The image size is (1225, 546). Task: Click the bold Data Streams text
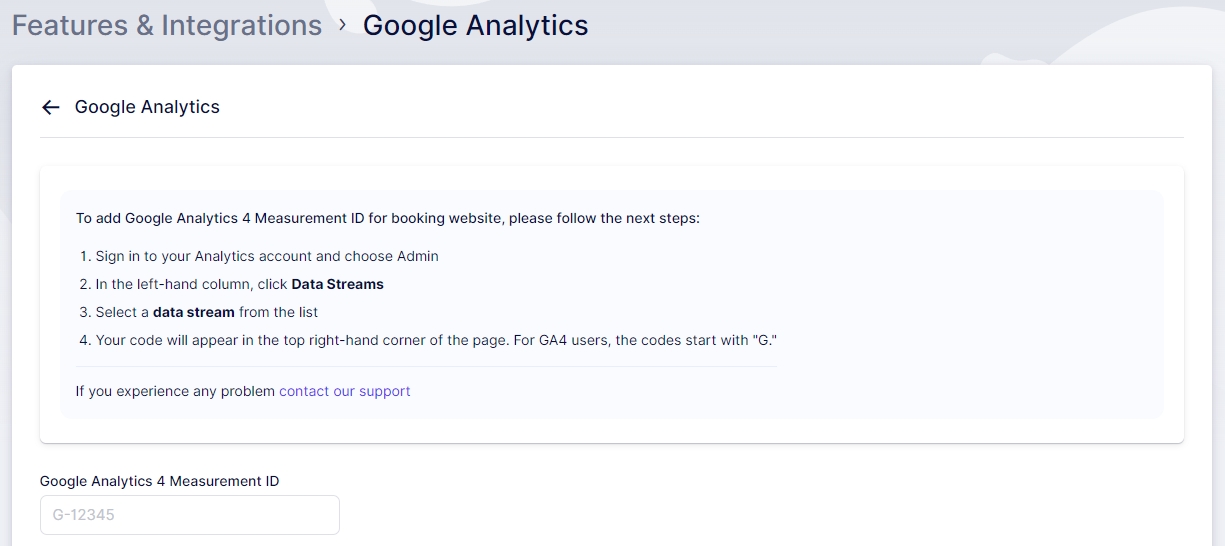point(337,284)
